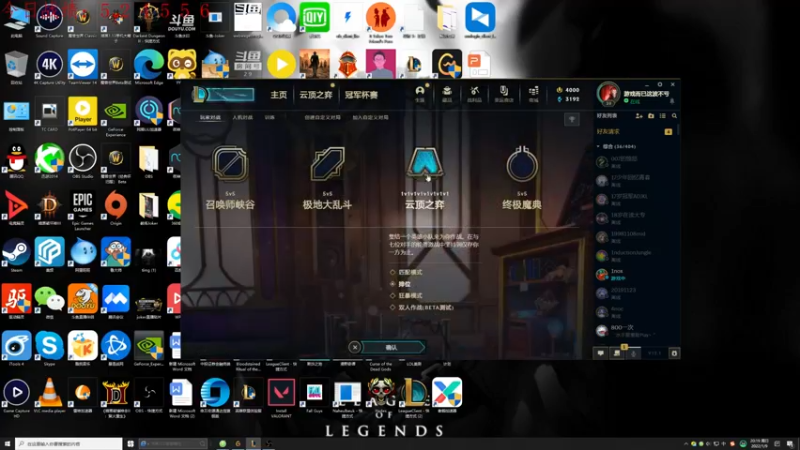Open VLC media player desktop shortcut
Viewport: 800px width, 450px height.
click(49, 394)
